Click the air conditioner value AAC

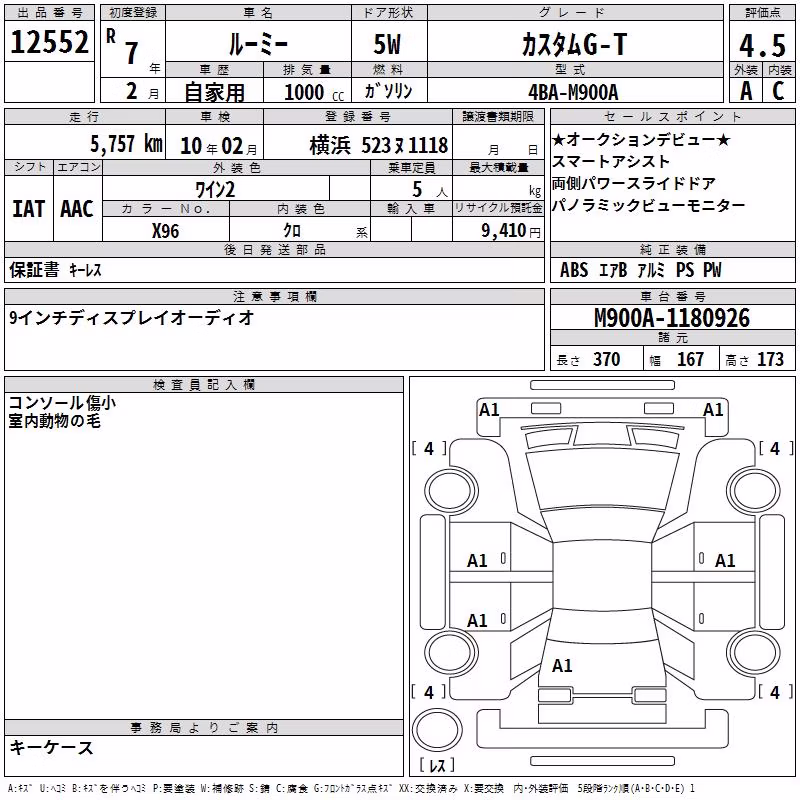(x=77, y=209)
